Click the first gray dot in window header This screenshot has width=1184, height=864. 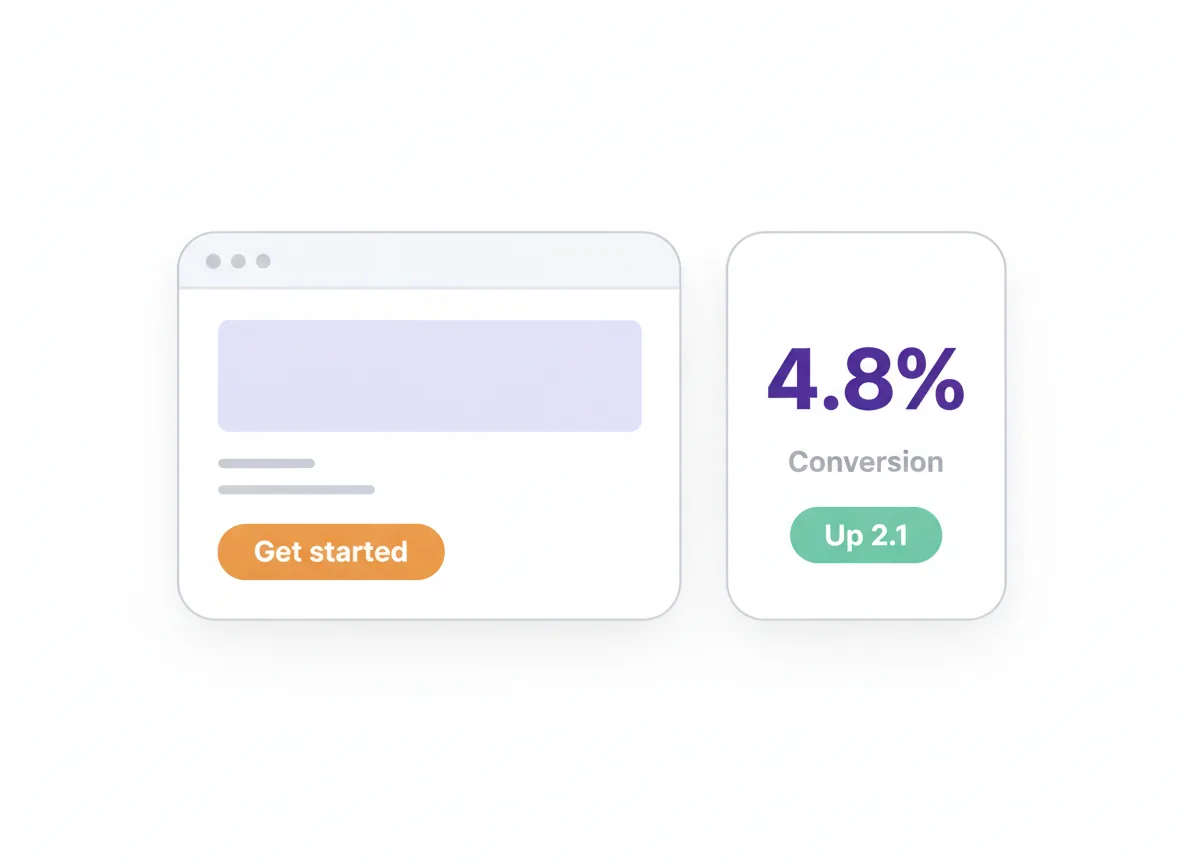pos(214,261)
